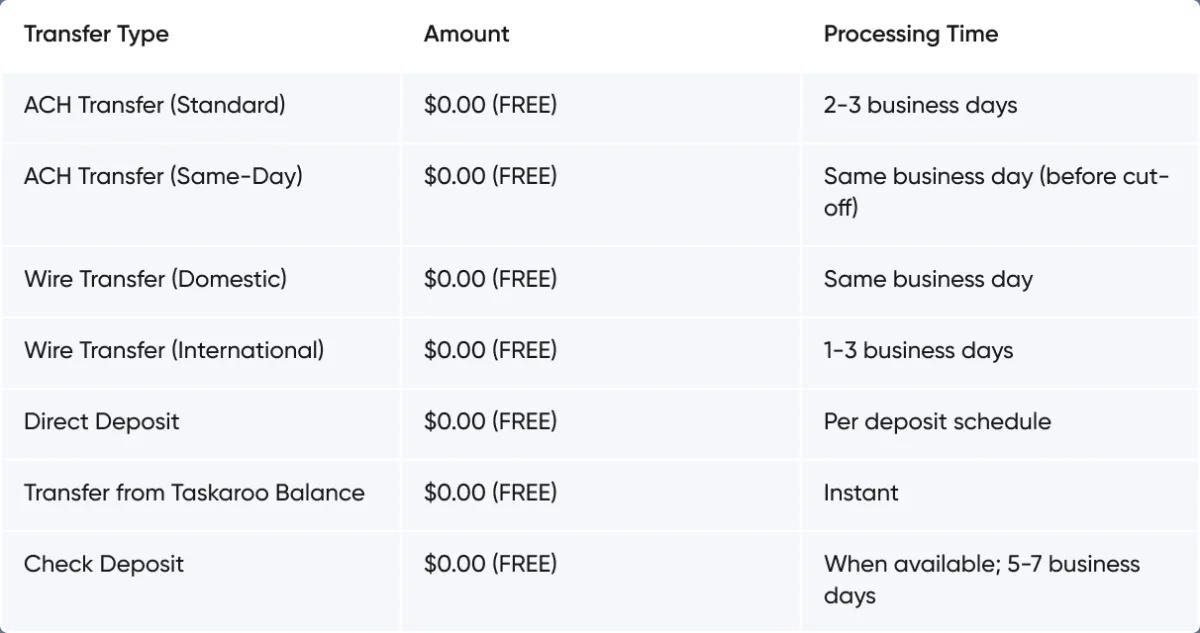Select the Per deposit schedule cell
Image resolution: width=1200 pixels, height=633 pixels.
(937, 421)
